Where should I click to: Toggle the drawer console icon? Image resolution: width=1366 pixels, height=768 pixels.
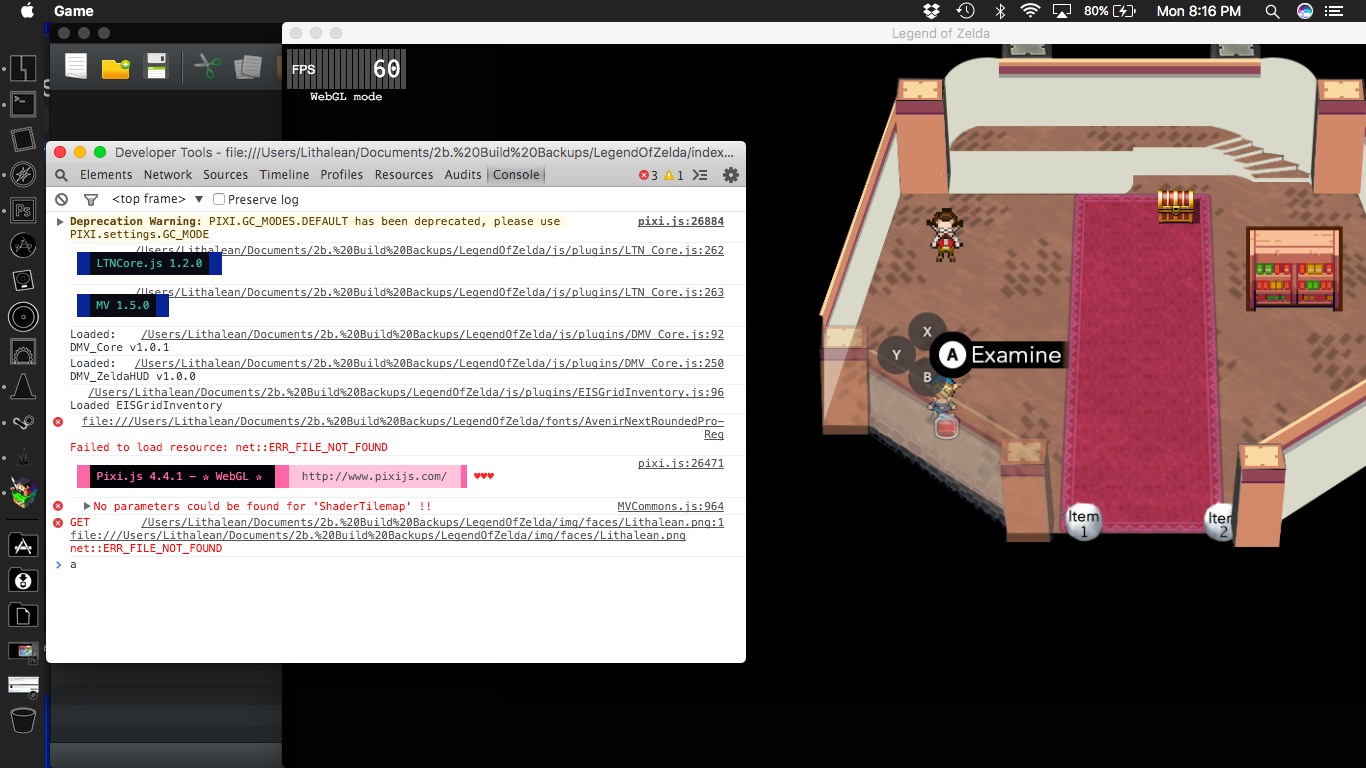click(x=700, y=175)
